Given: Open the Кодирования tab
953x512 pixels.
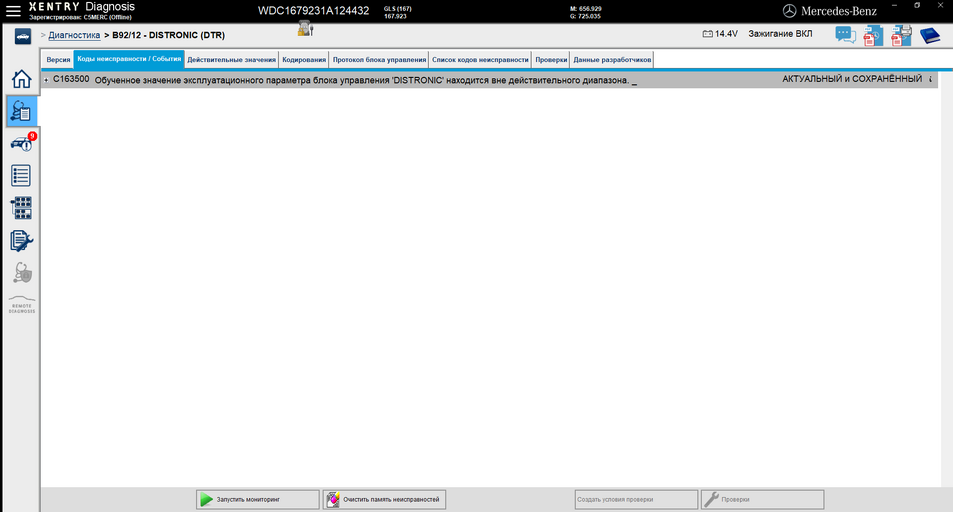Looking at the screenshot, I should 304,60.
